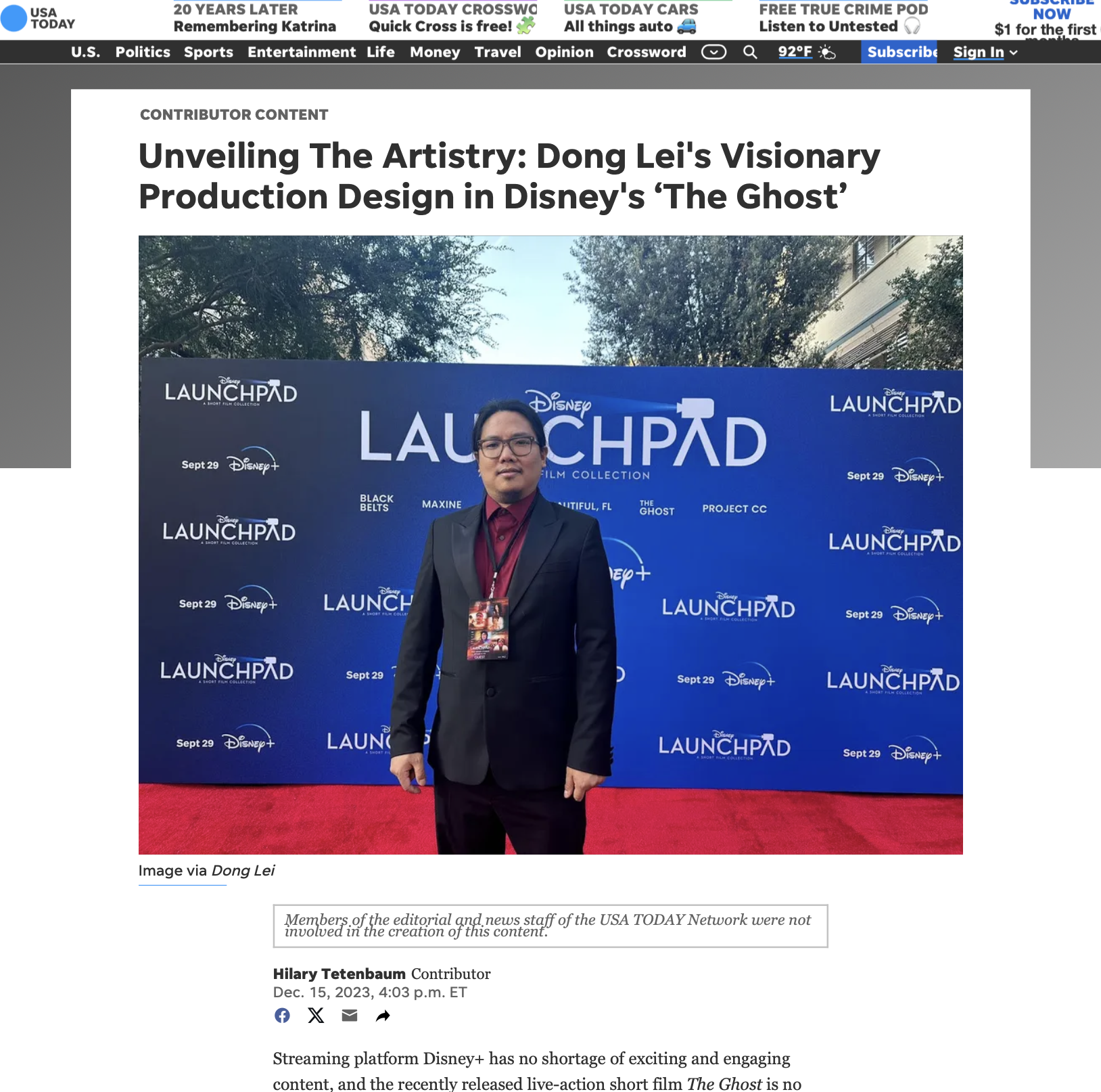Go to the Crossword section
Image resolution: width=1101 pixels, height=1092 pixels.
[x=647, y=52]
